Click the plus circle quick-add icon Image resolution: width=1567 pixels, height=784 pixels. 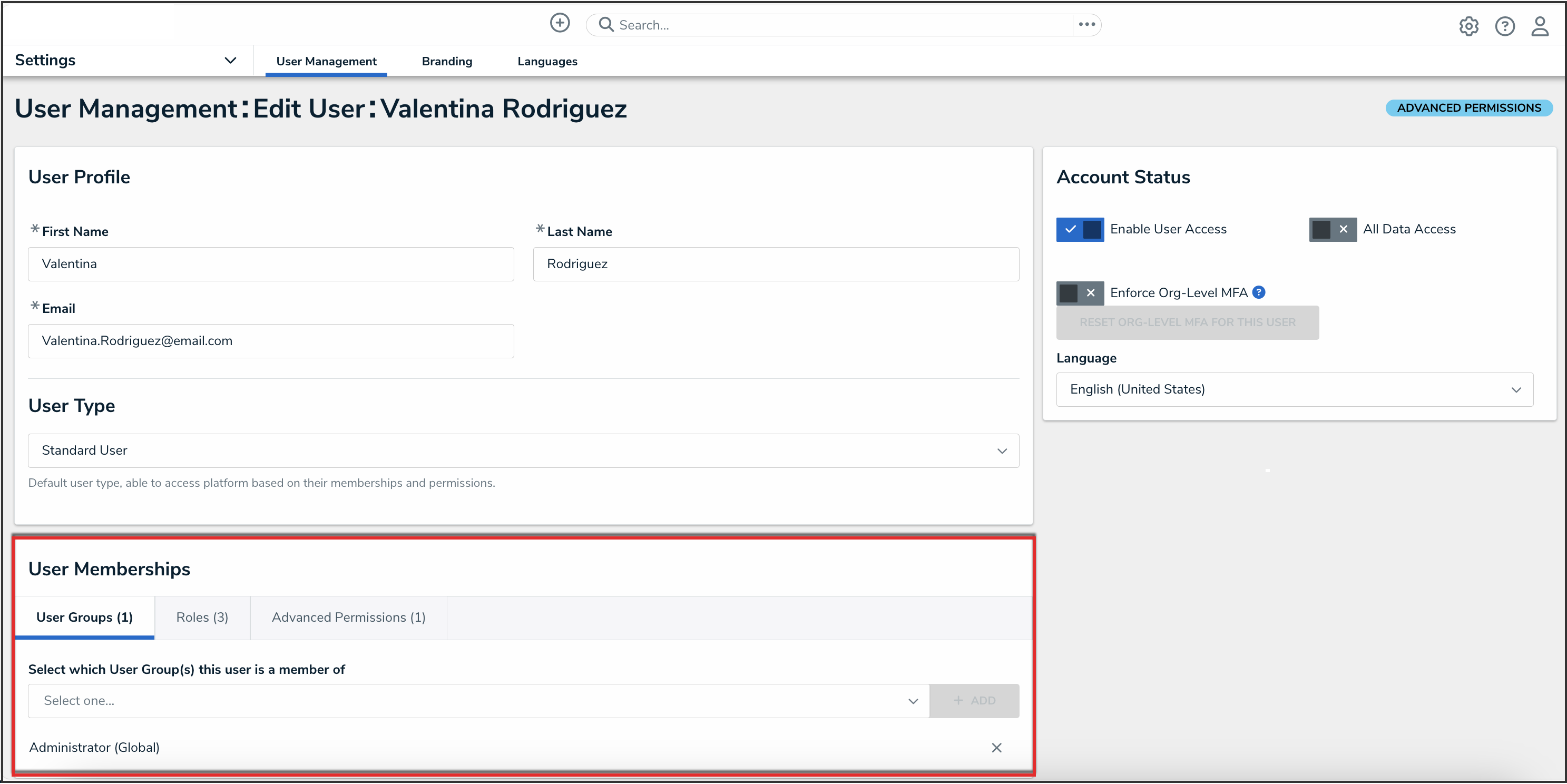point(560,23)
